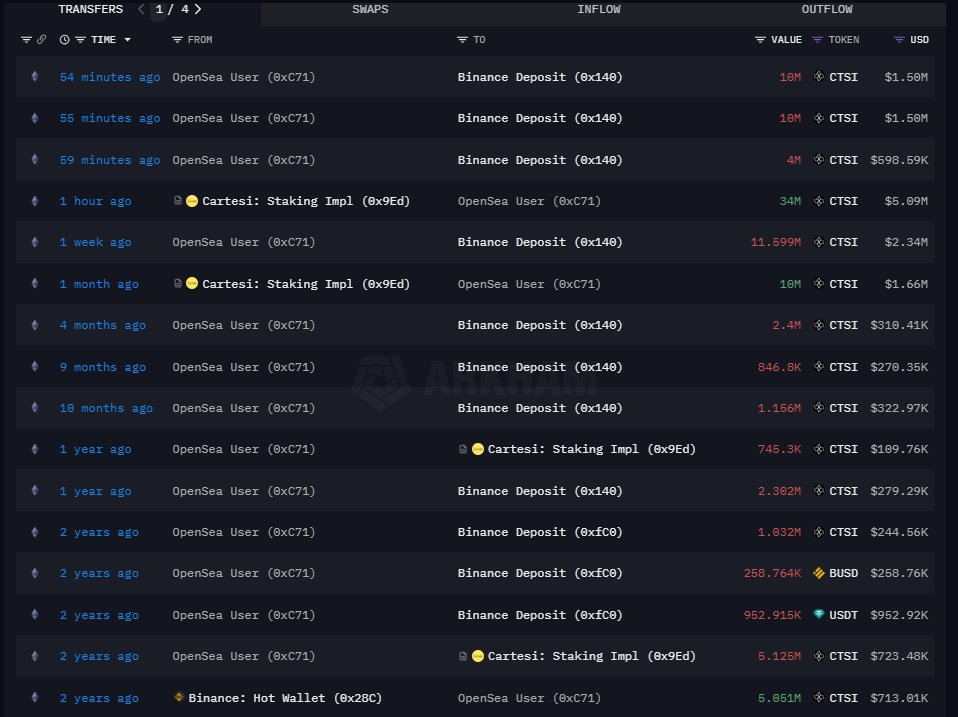Viewport: 958px width, 717px height.
Task: Open the '1 week ago' transaction link
Action: [95, 243]
